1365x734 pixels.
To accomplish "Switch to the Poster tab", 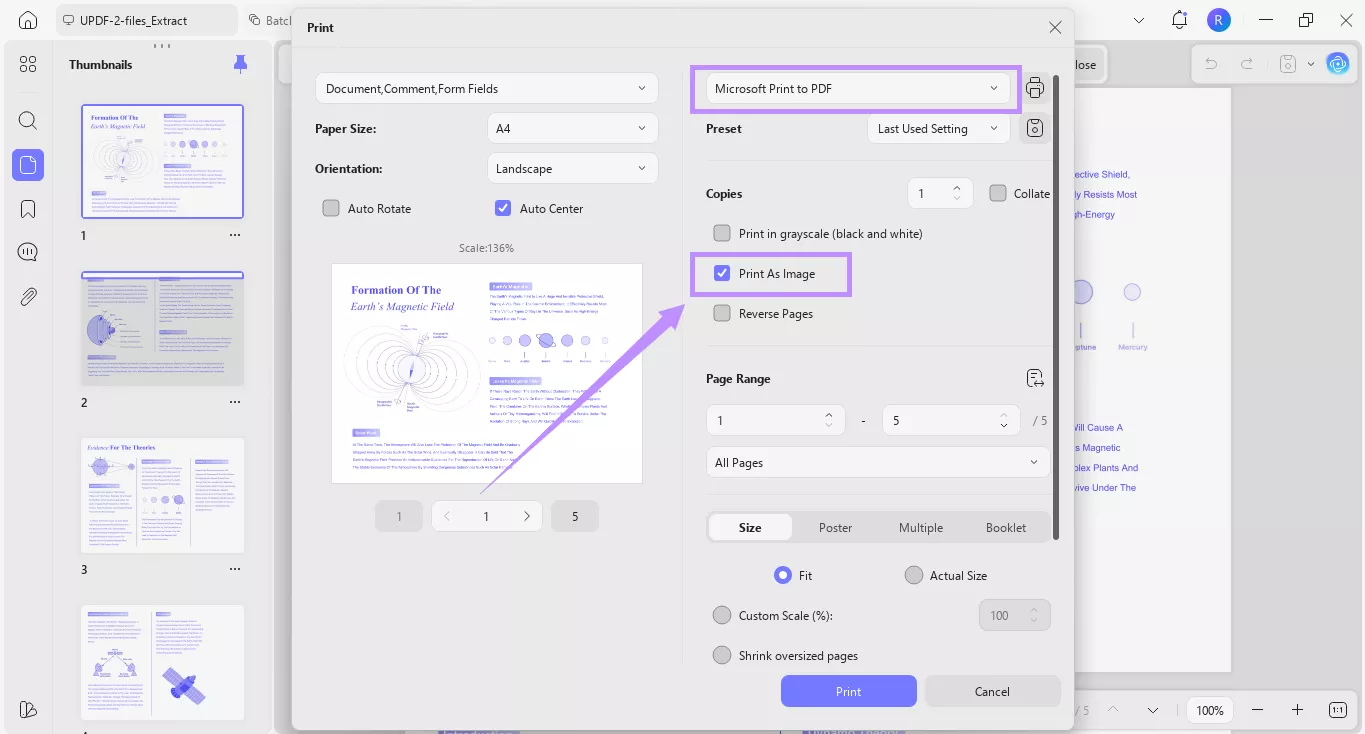I will pos(835,527).
